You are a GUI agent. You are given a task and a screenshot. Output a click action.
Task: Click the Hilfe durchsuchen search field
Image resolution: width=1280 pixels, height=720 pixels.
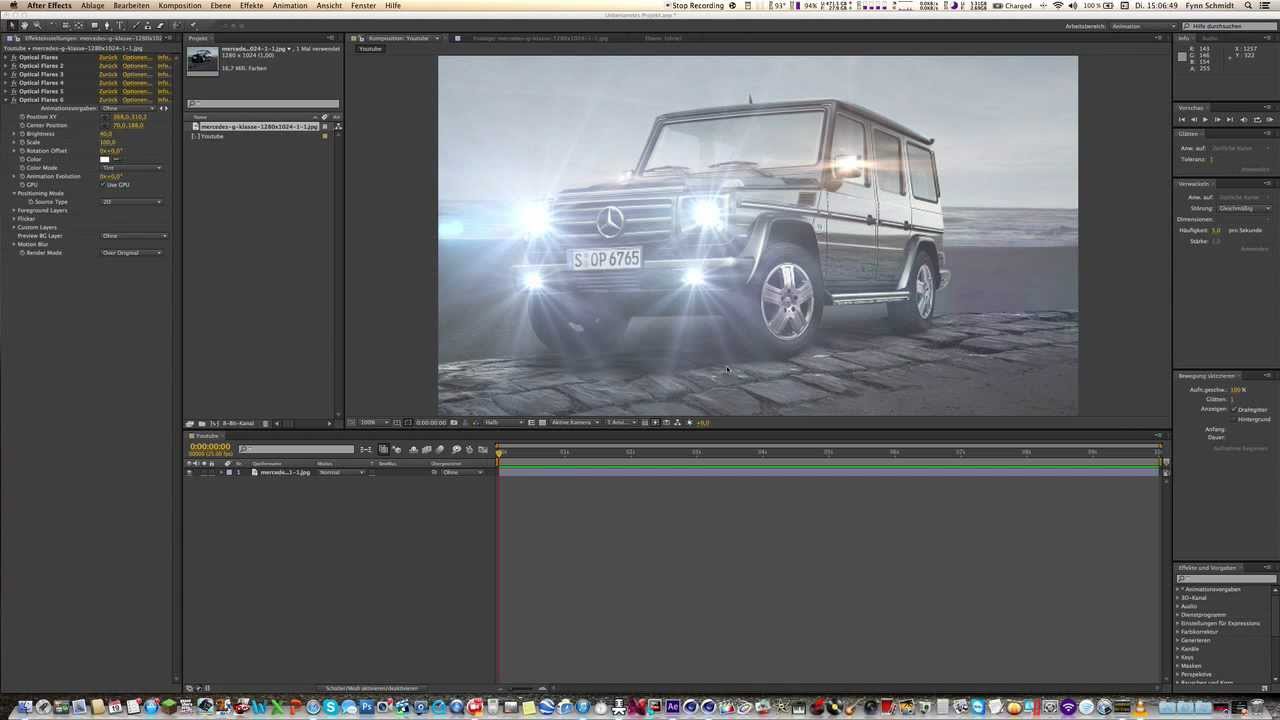pyautogui.click(x=1227, y=26)
